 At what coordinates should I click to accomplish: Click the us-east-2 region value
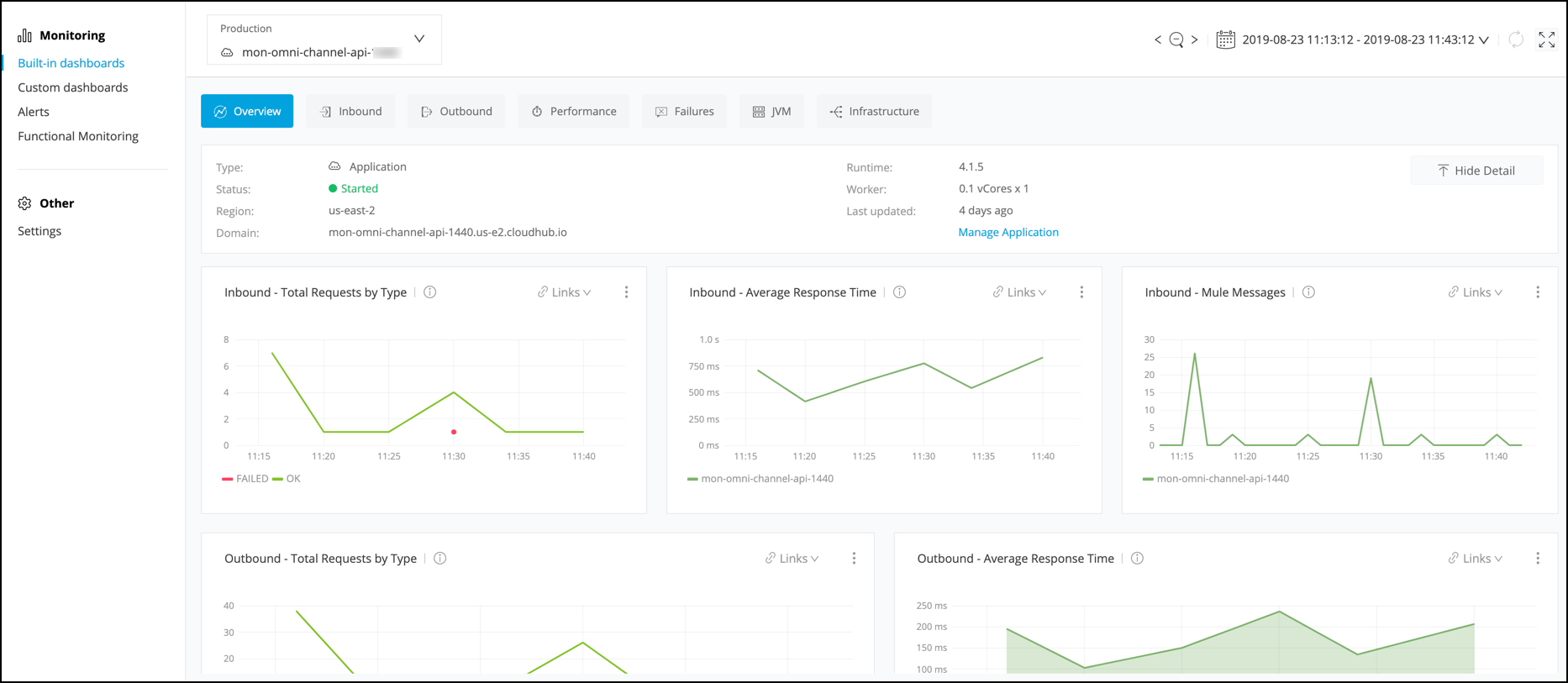pos(352,210)
